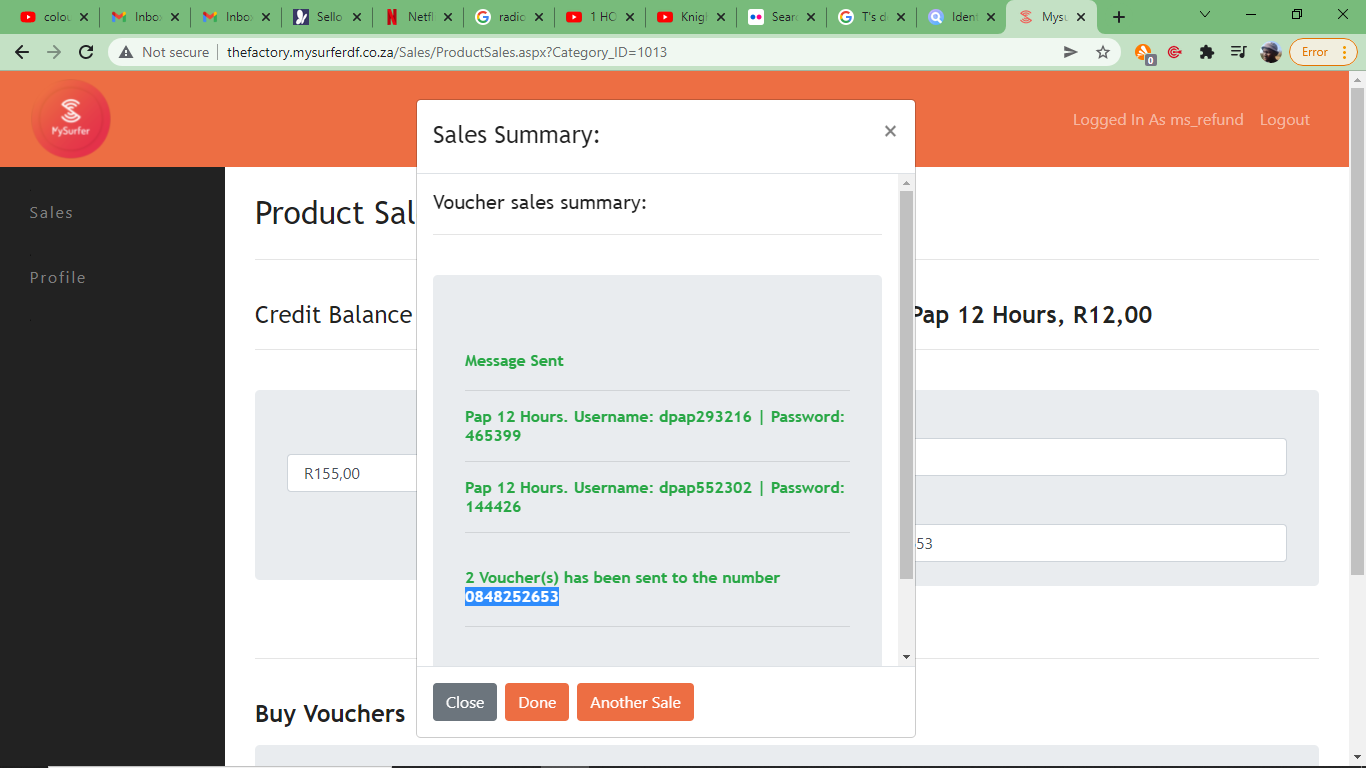The height and width of the screenshot is (768, 1366).
Task: Click the share page arrow icon
Action: pyautogui.click(x=1070, y=52)
